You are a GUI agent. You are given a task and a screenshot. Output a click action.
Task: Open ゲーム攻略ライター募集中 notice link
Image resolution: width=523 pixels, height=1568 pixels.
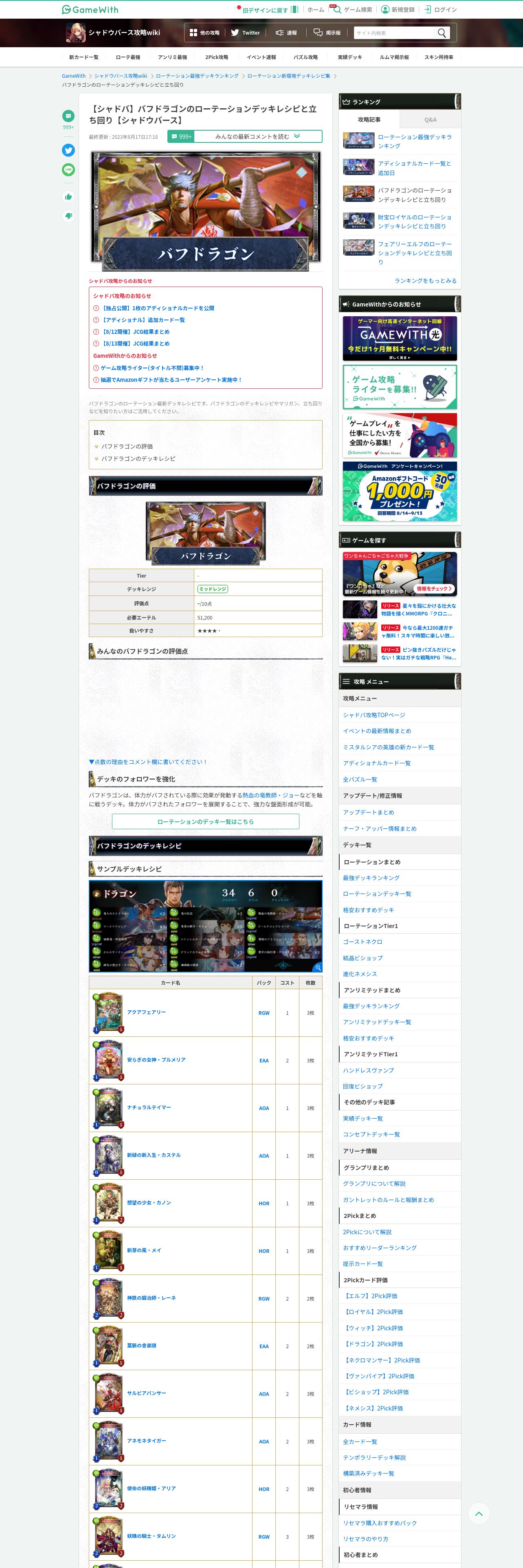(x=152, y=368)
